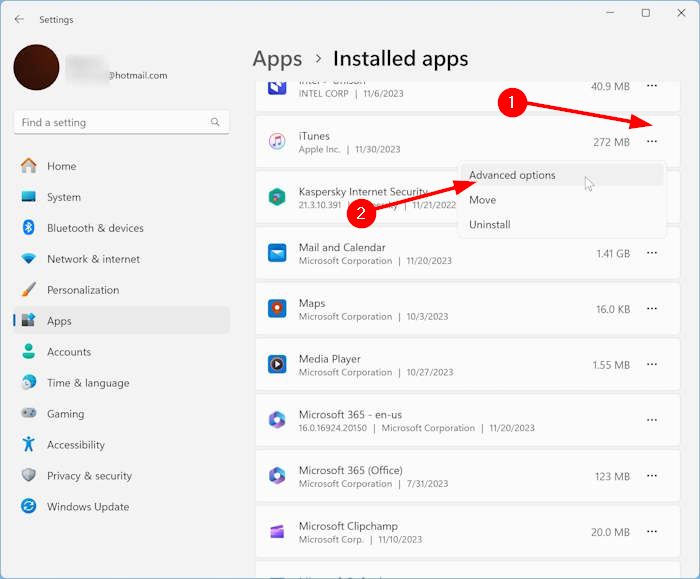Screen dimensions: 700x579
Task: Open Home in the sidebar
Action: [121, 166]
